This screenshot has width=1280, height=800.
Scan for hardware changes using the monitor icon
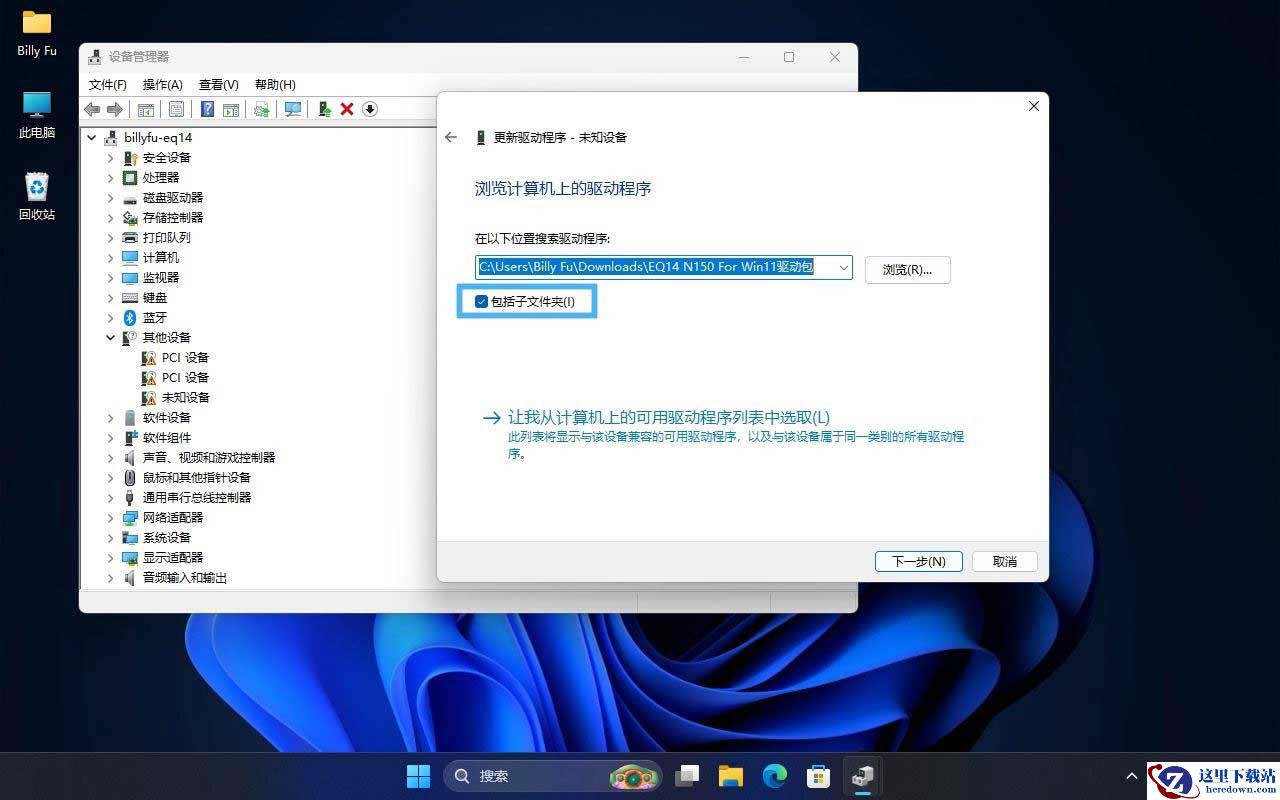pyautogui.click(x=293, y=109)
